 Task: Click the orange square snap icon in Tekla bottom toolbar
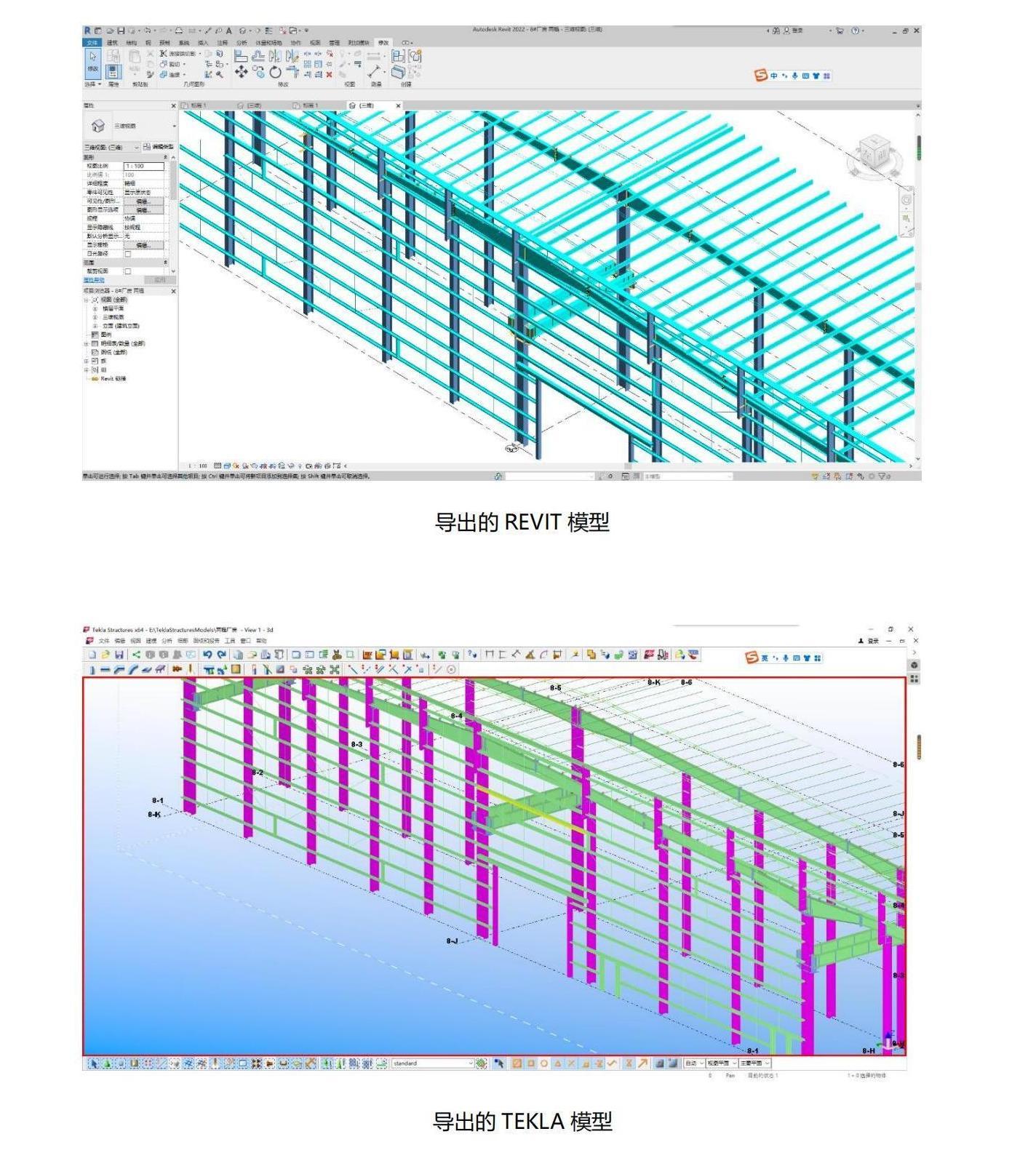pyautogui.click(x=530, y=1063)
